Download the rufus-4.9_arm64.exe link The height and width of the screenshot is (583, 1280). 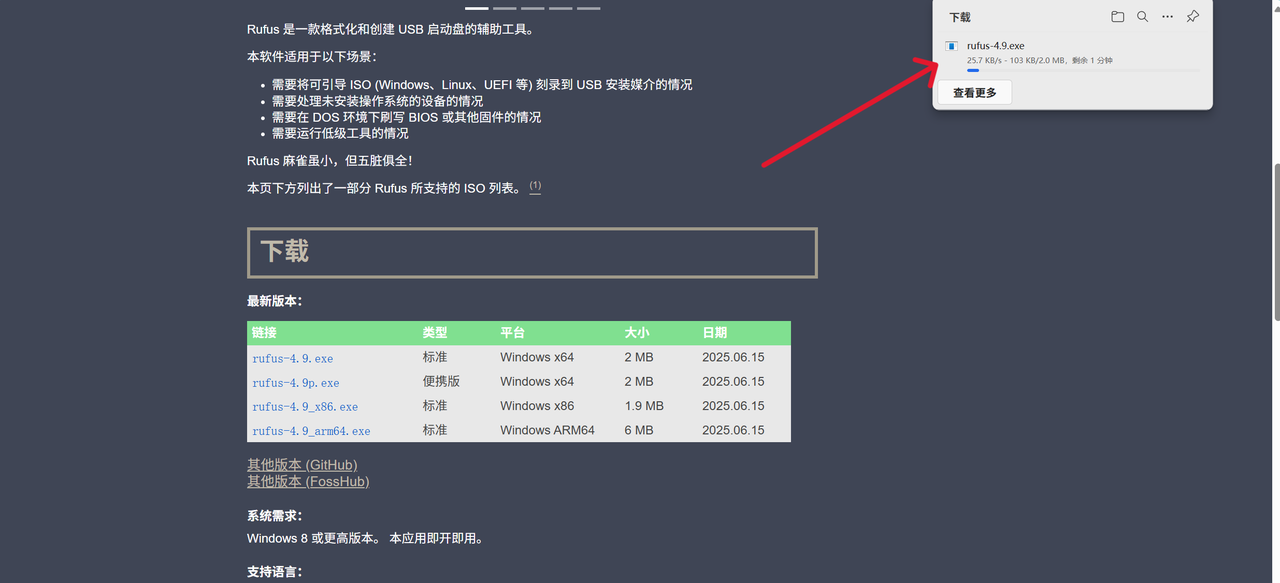pyautogui.click(x=311, y=431)
